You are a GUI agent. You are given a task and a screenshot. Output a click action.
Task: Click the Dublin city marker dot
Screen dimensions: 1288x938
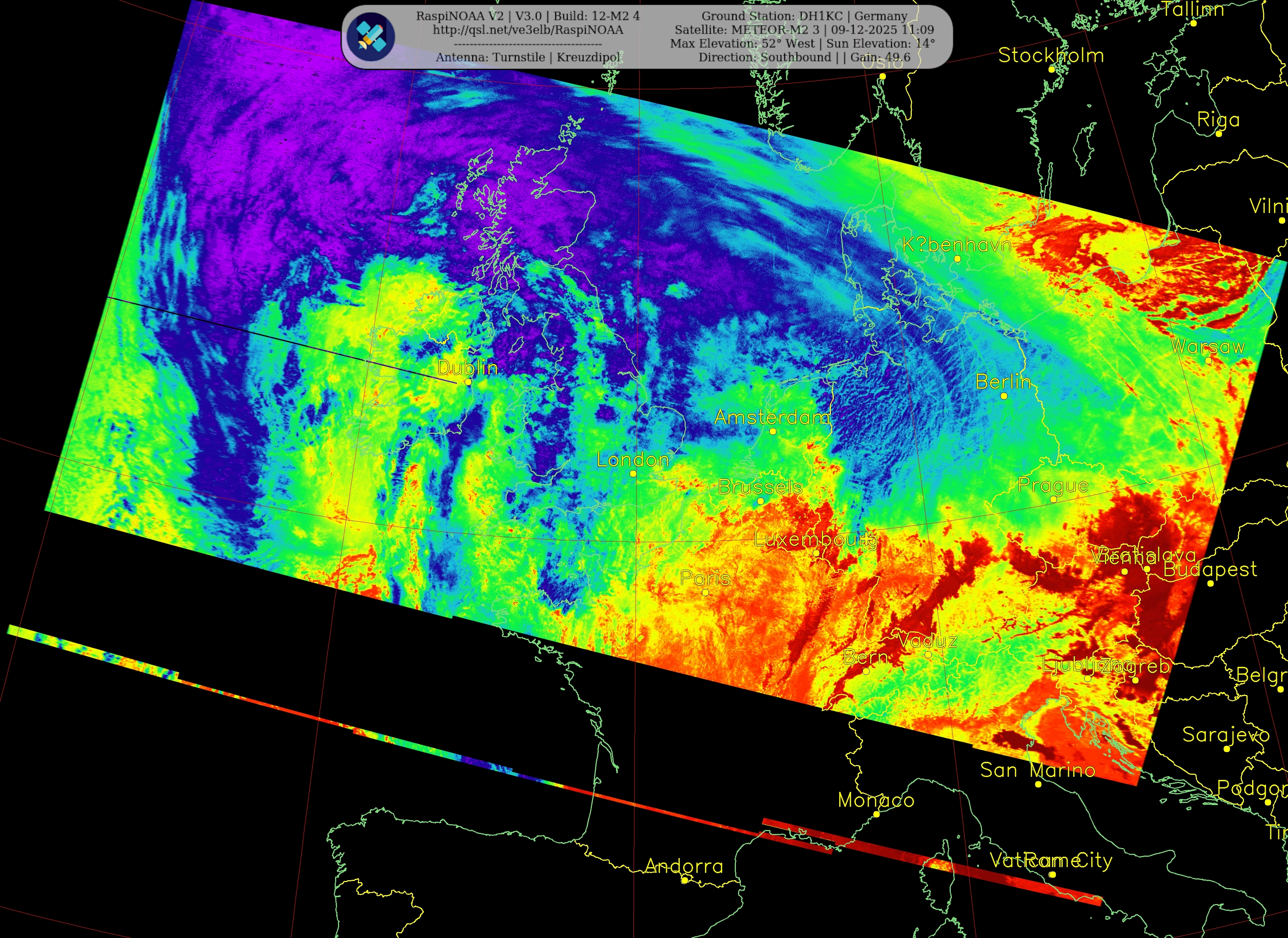click(468, 382)
